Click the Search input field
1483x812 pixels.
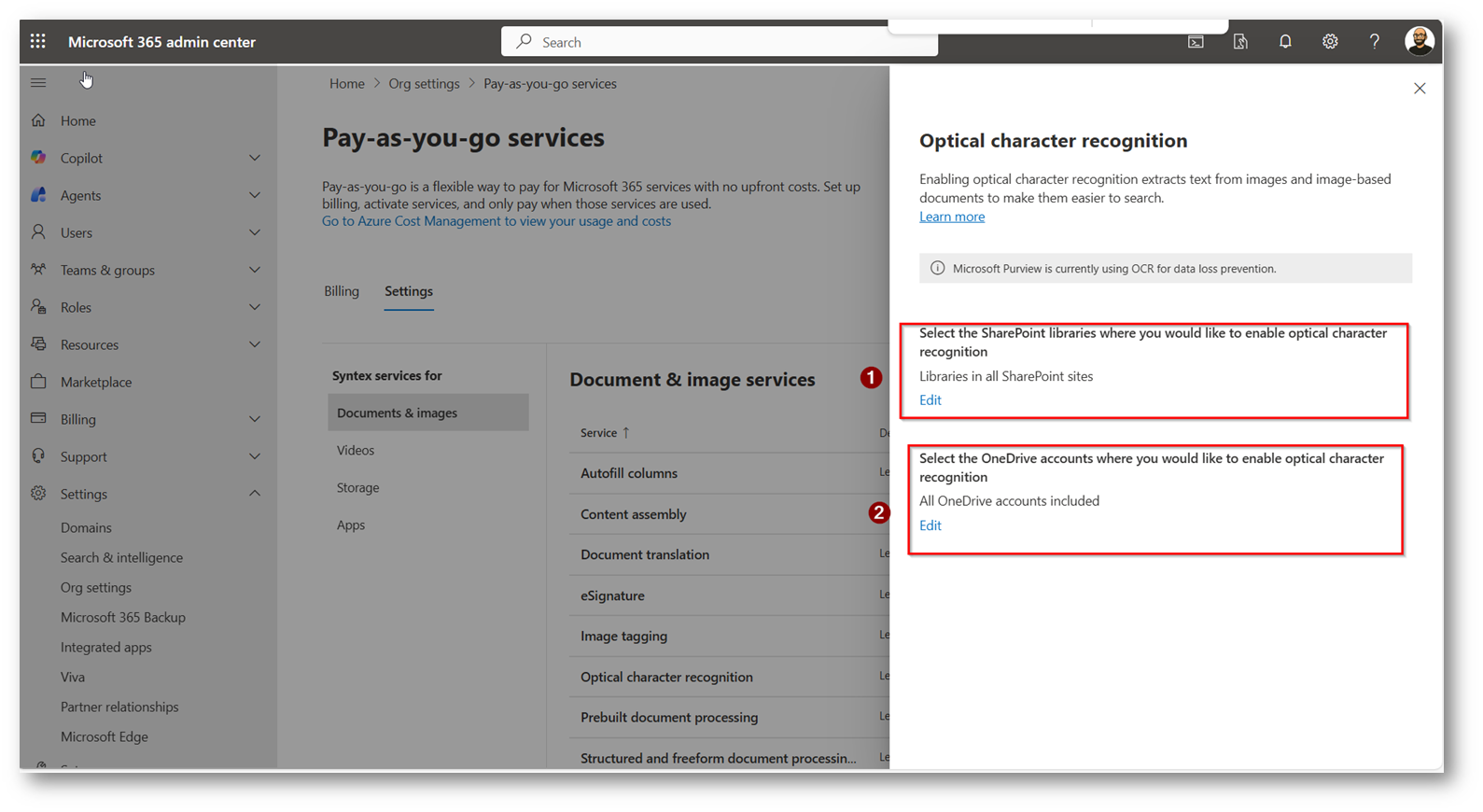[x=719, y=42]
